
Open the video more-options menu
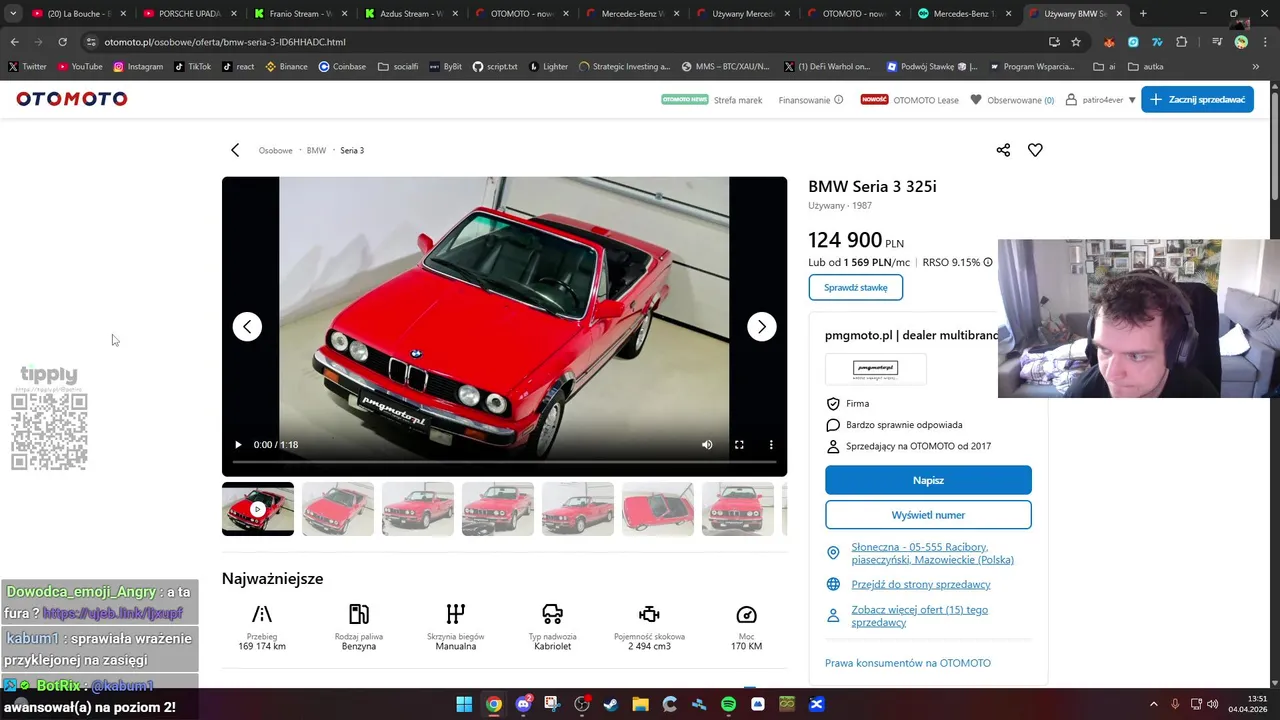pyautogui.click(x=771, y=445)
